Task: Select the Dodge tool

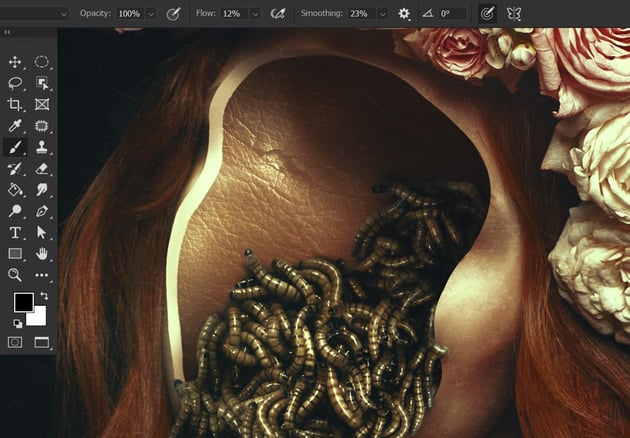Action: [15, 211]
